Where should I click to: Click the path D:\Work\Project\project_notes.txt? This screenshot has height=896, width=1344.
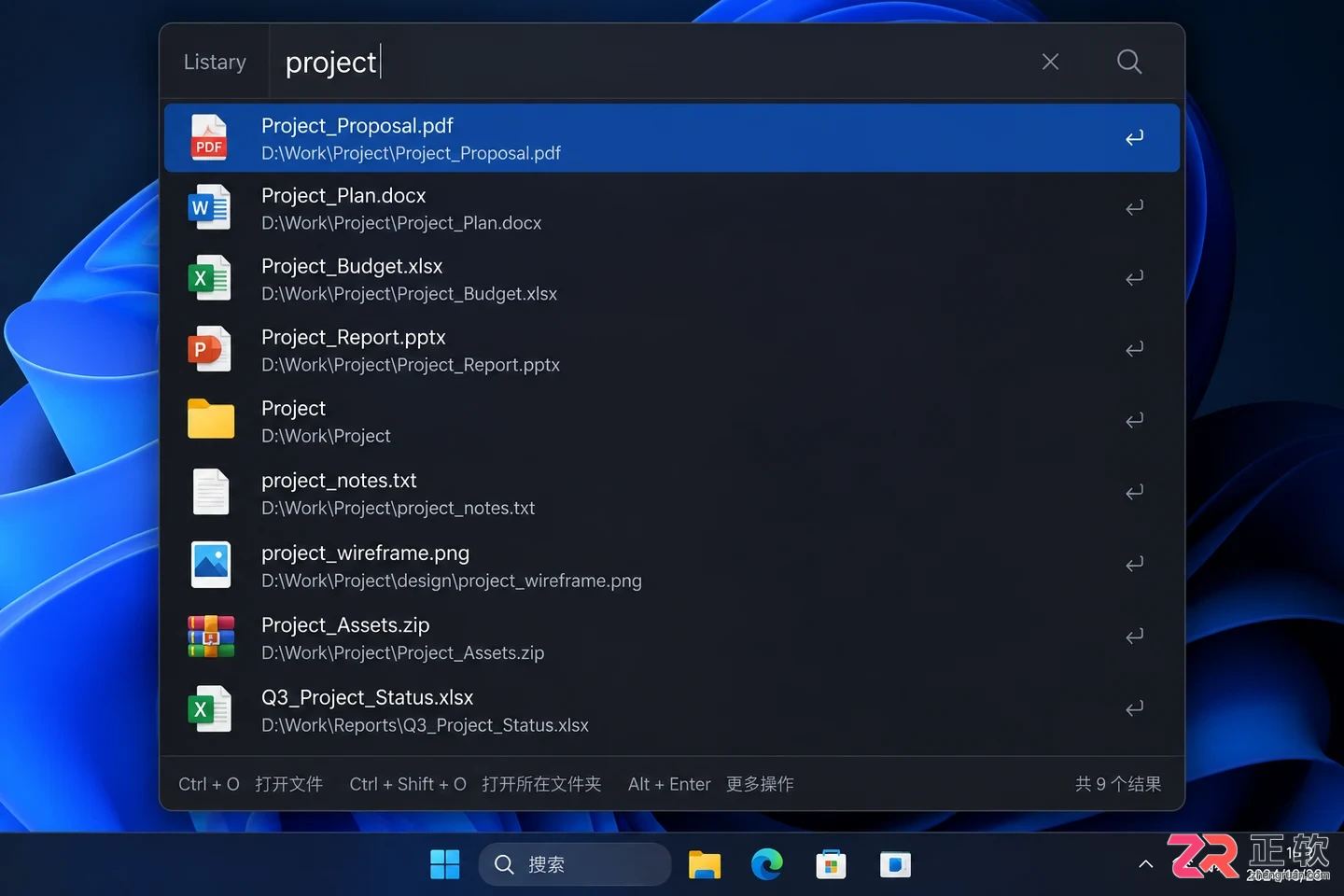point(399,508)
